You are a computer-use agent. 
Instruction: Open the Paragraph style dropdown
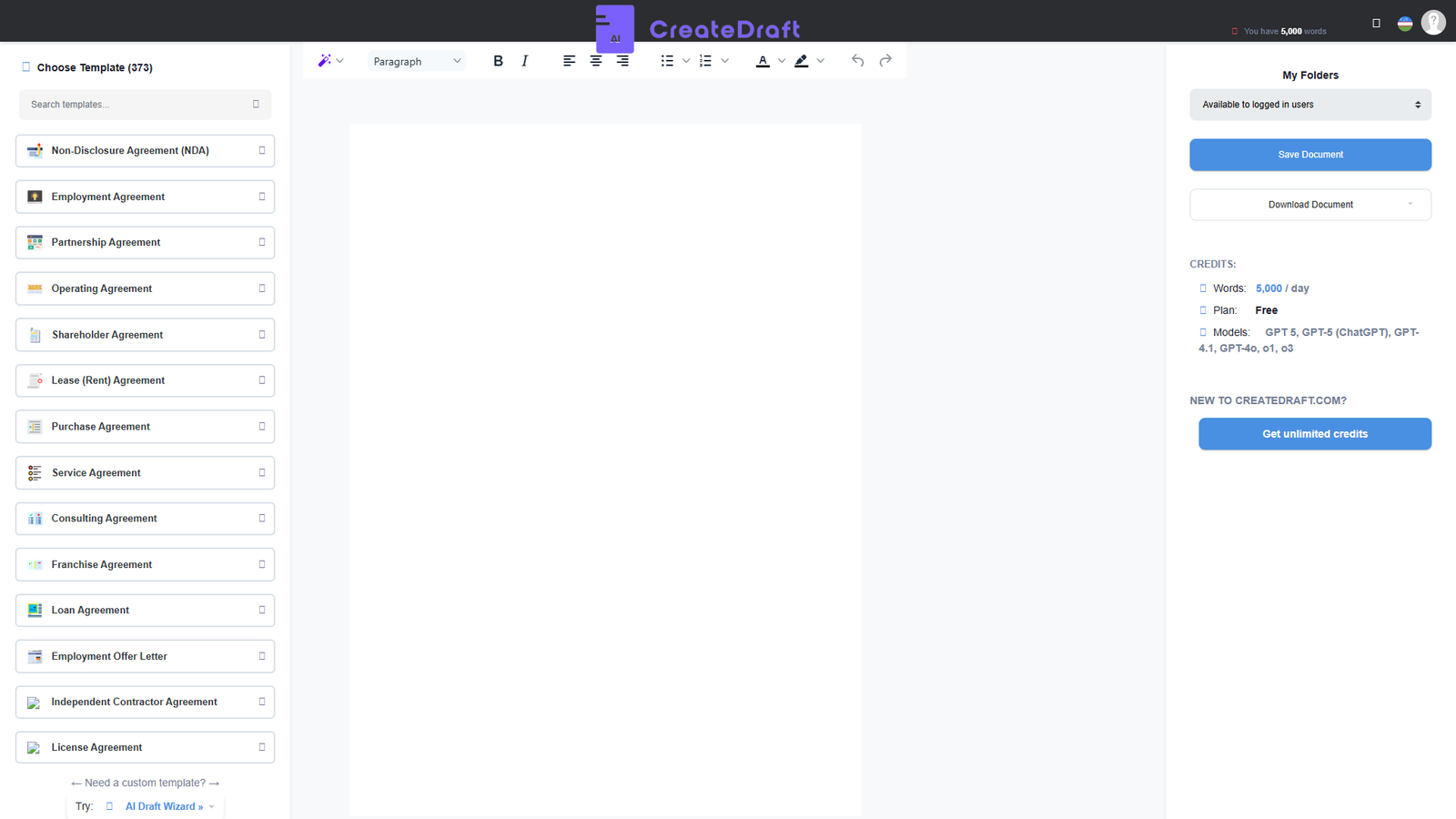(x=417, y=61)
